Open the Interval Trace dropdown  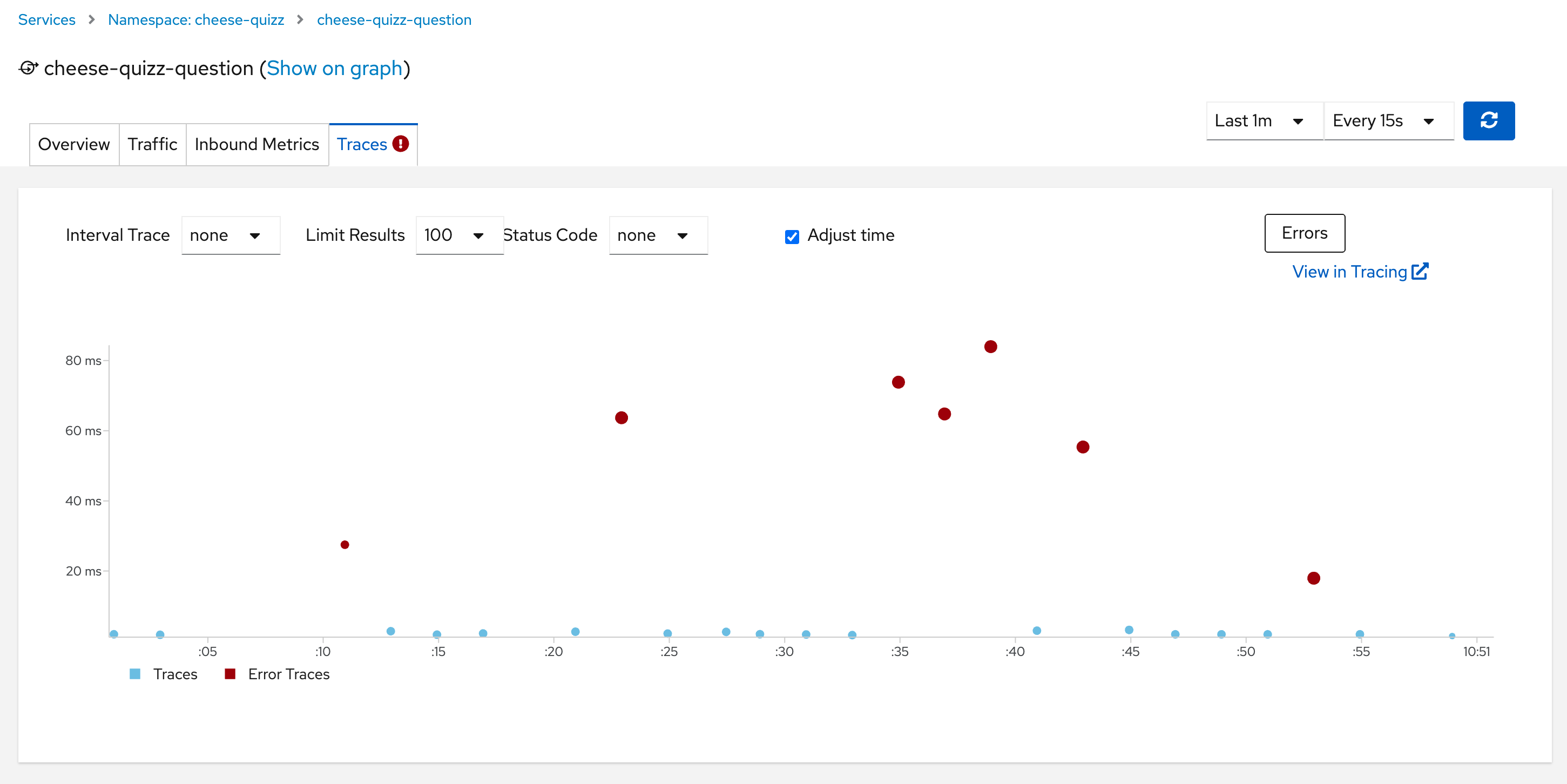(x=231, y=235)
